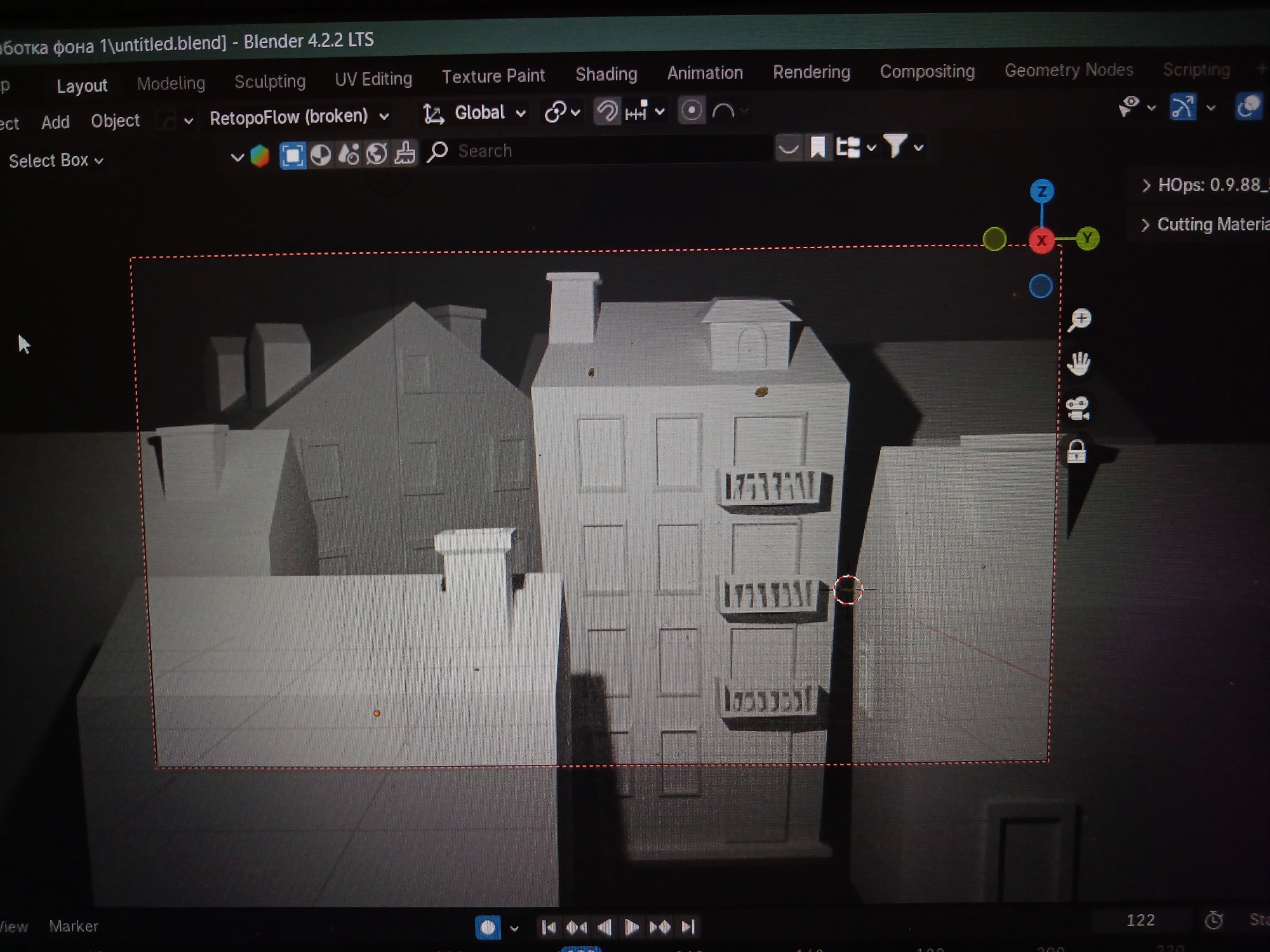Screen dimensions: 1270x952
Task: Toggle camera view with camera icon
Action: (1078, 409)
